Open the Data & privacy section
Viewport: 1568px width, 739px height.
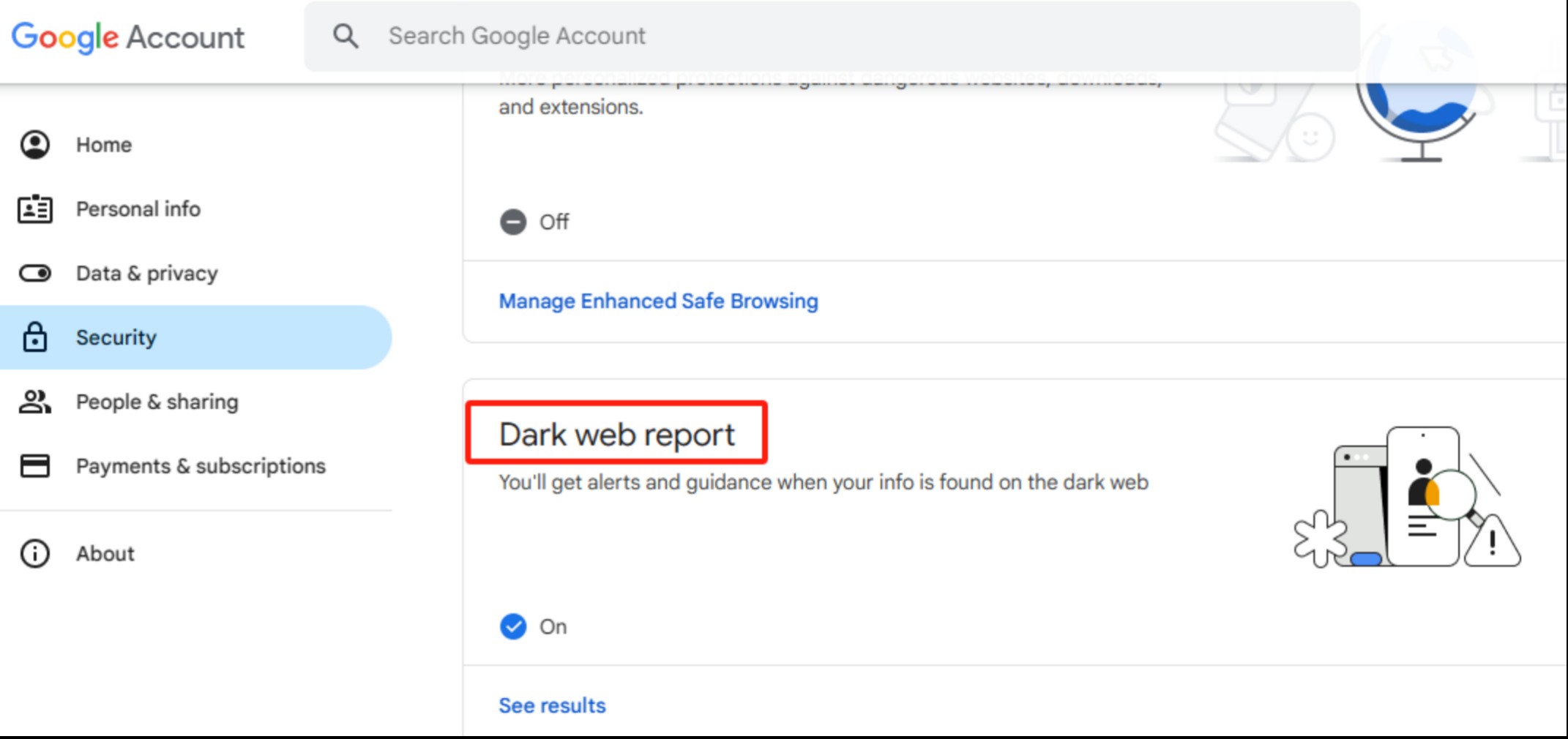[x=147, y=274]
